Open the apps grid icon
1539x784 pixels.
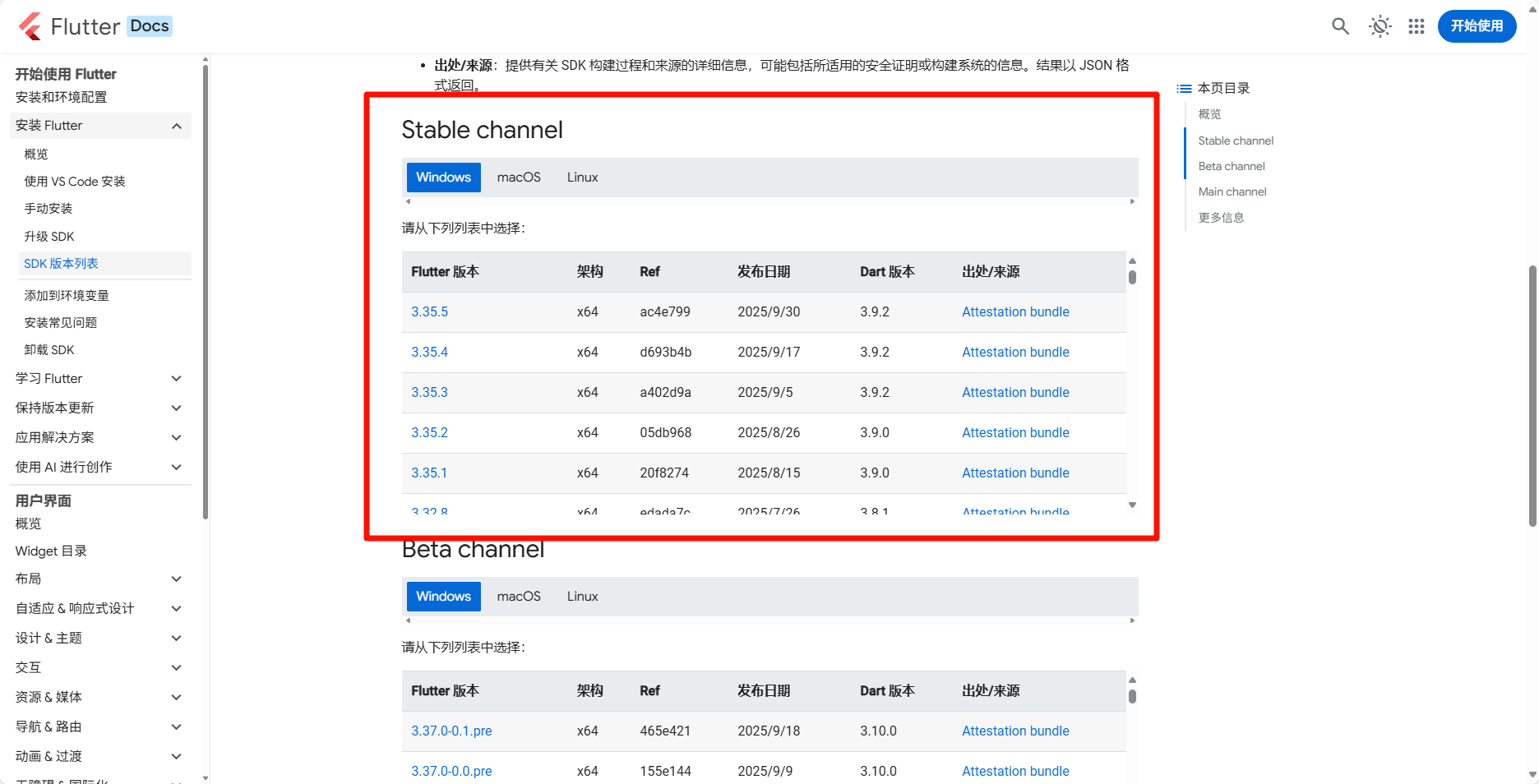point(1416,26)
